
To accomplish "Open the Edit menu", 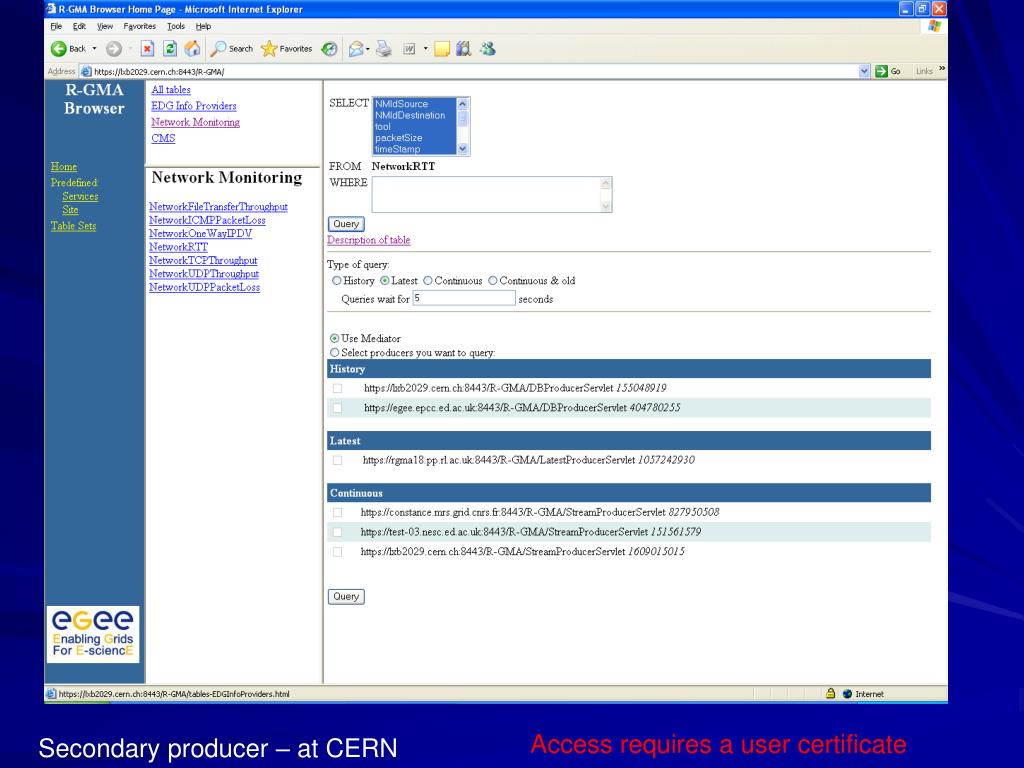I will 79,26.
